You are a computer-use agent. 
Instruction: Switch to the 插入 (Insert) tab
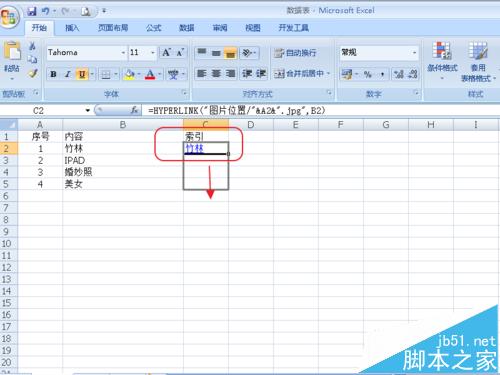pyautogui.click(x=72, y=28)
